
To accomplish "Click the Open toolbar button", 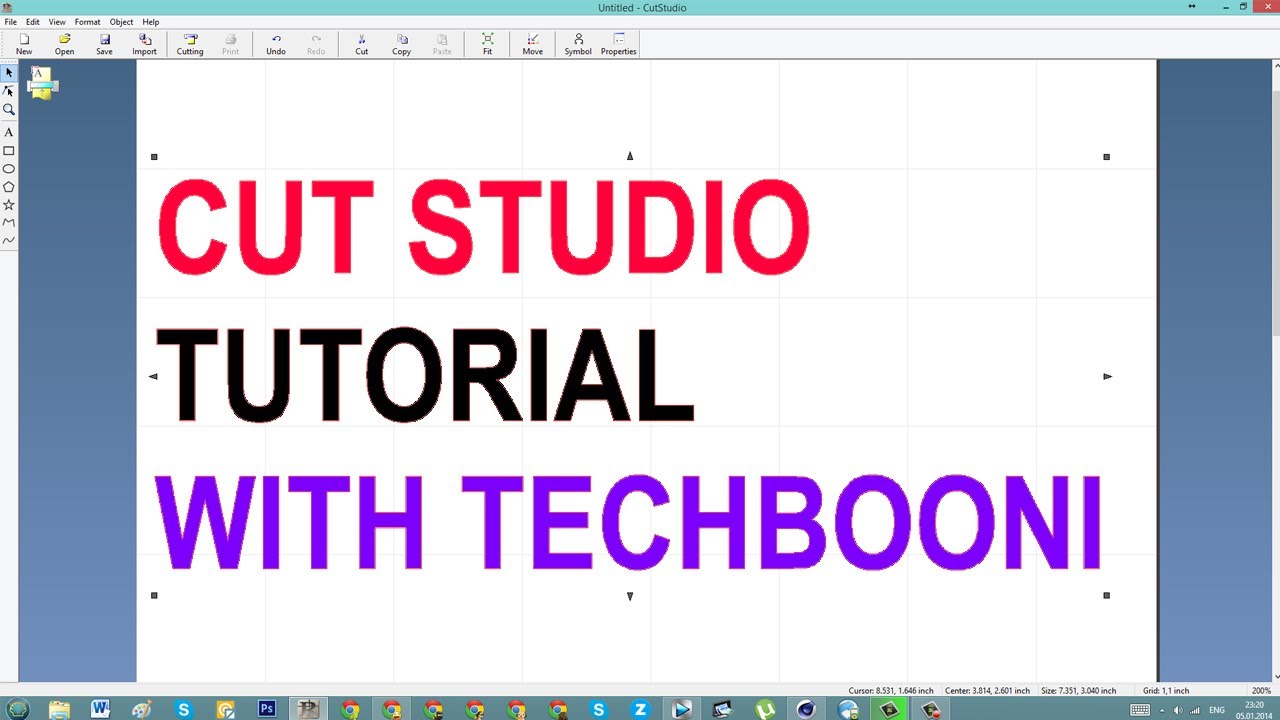I will coord(64,44).
